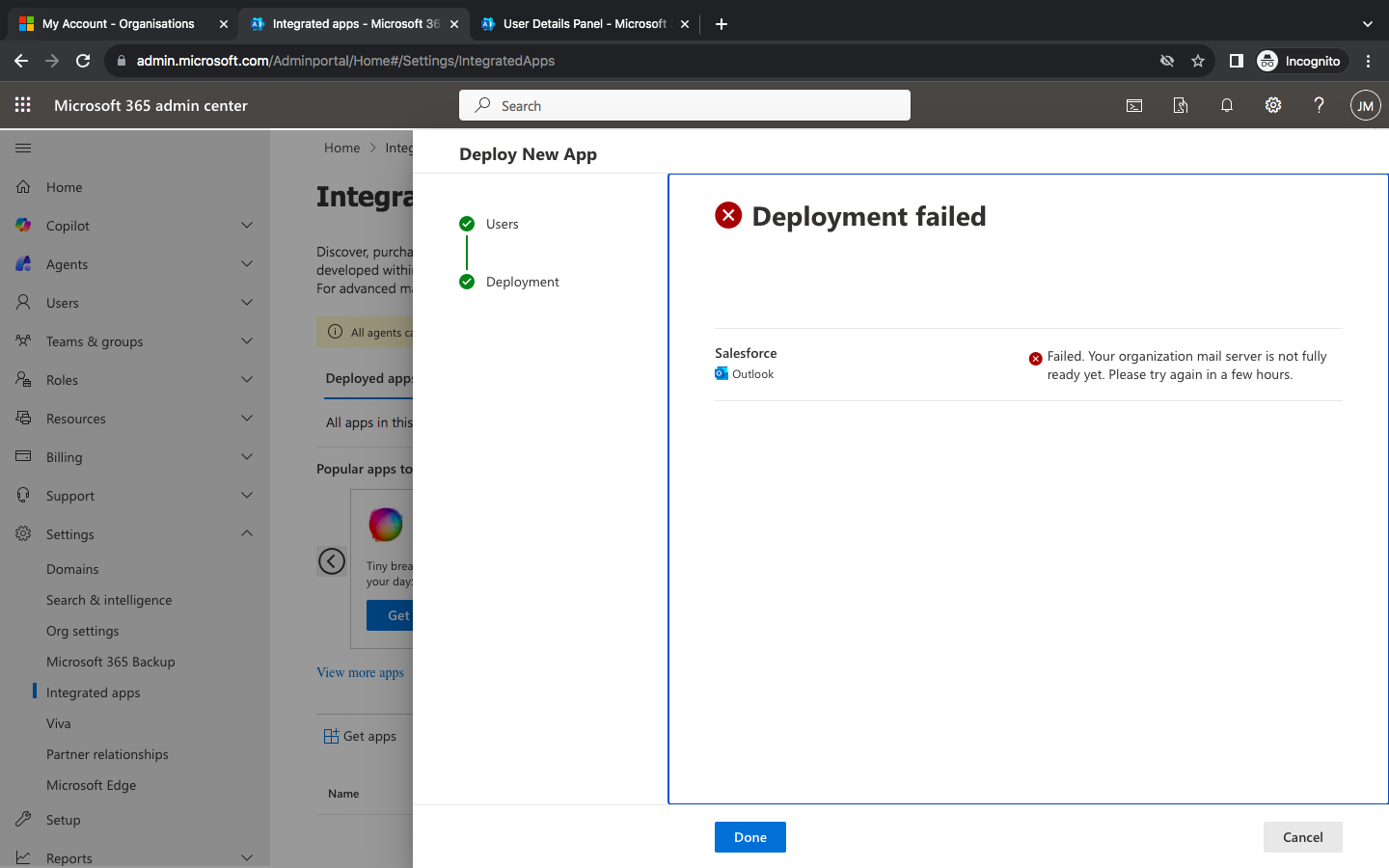Expand the Teams & groups chevron
The width and height of the screenshot is (1389, 868).
(247, 340)
